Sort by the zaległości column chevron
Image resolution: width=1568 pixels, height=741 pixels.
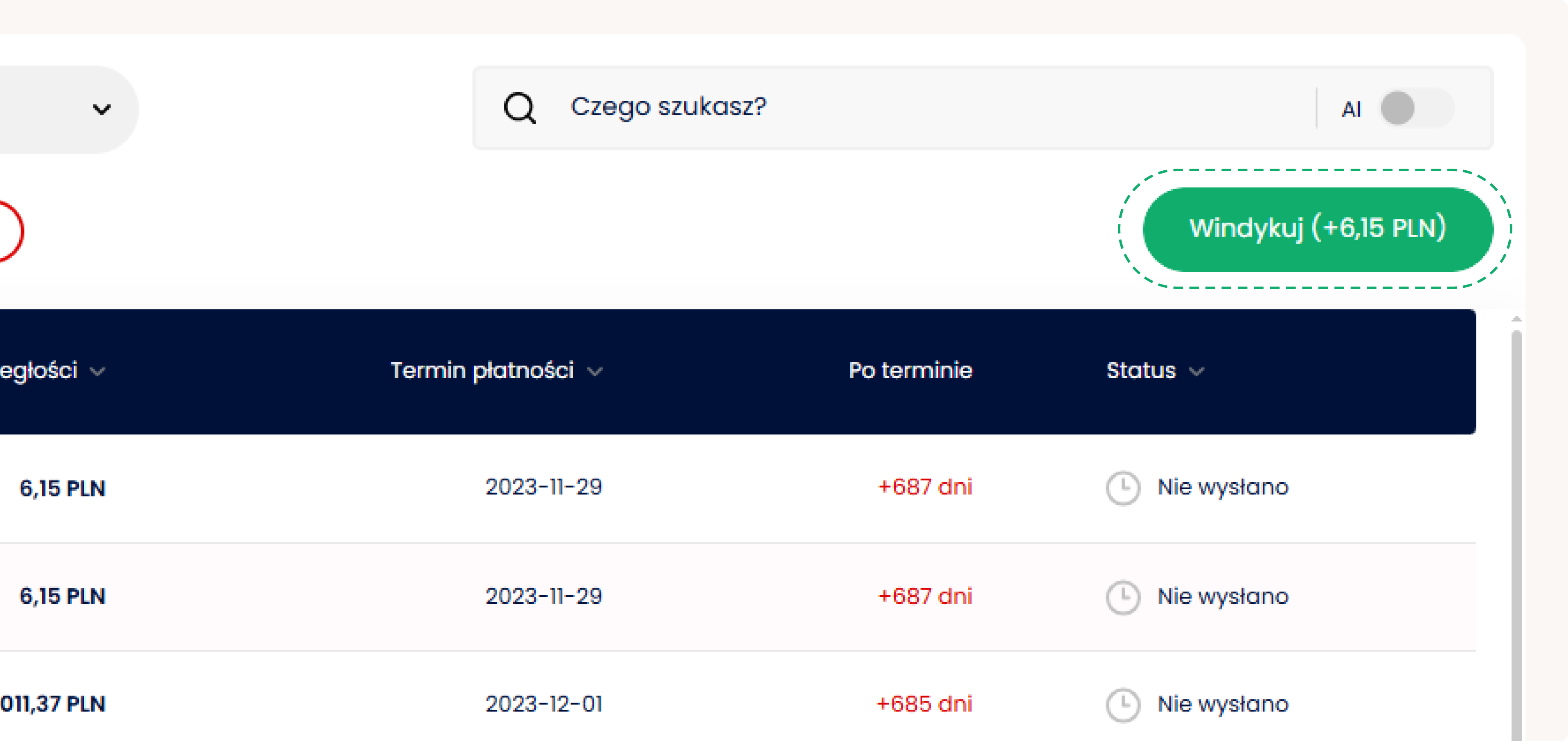point(97,371)
